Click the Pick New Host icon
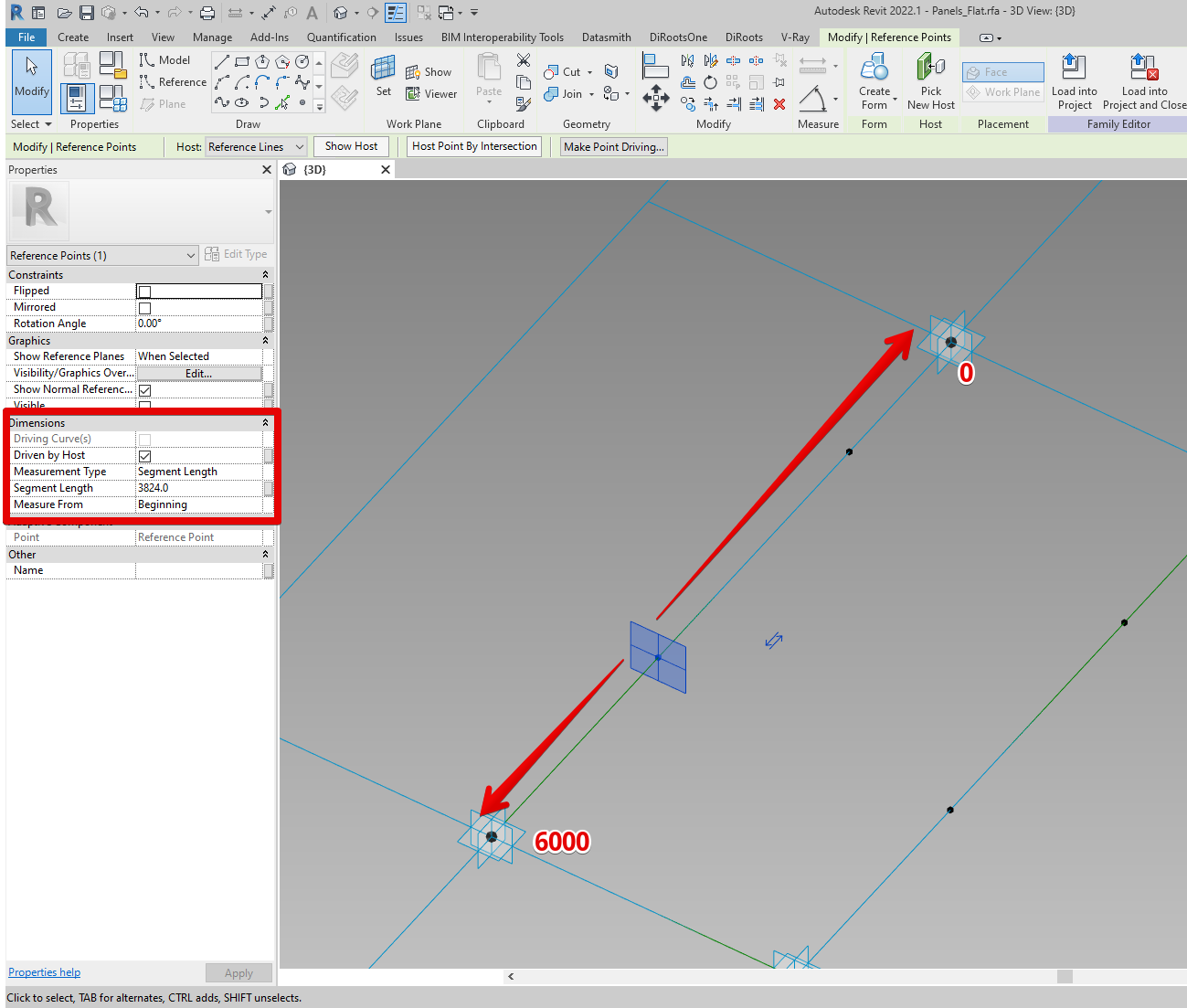The image size is (1187, 1008). [931, 80]
